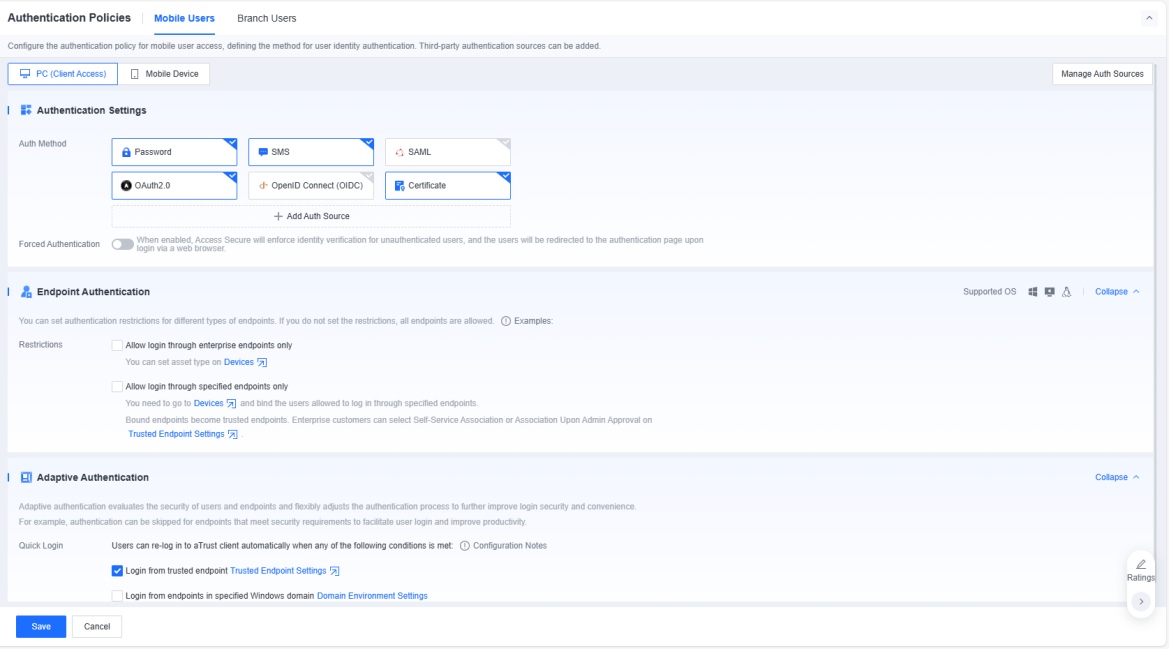
Task: Click the Authentication Settings section icon
Action: point(26,110)
